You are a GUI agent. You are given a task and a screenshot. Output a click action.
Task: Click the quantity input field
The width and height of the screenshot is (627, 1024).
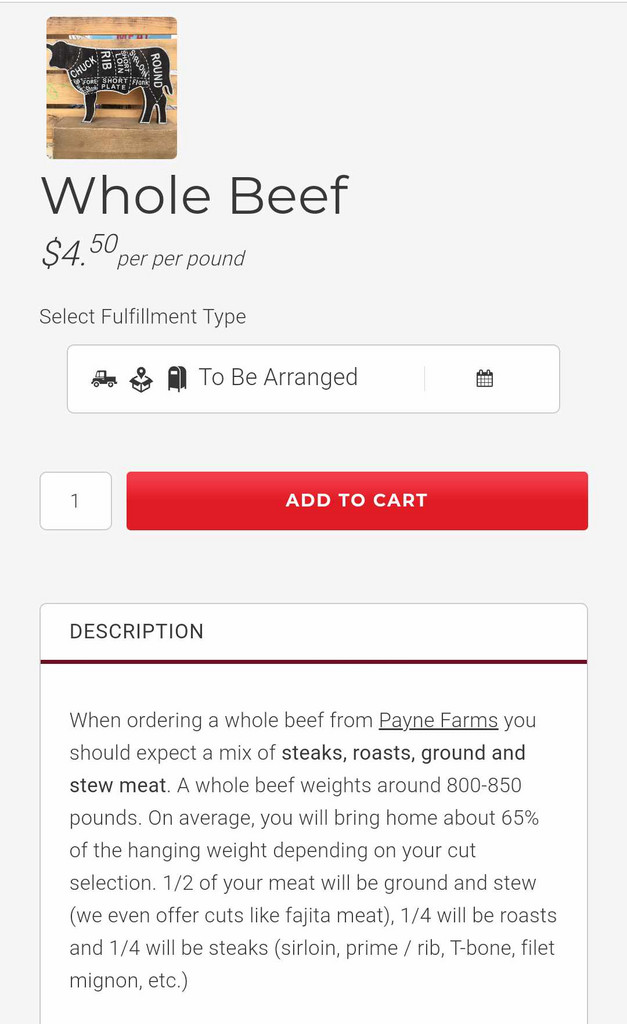(x=75, y=501)
